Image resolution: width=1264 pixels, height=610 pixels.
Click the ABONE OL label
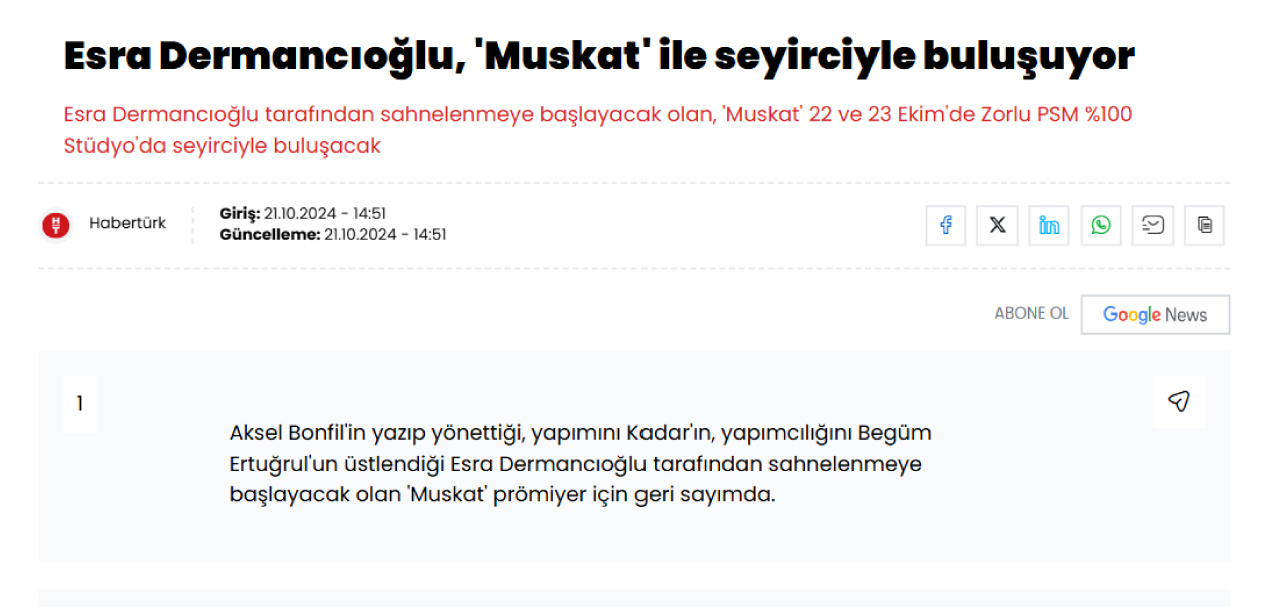coord(1031,314)
